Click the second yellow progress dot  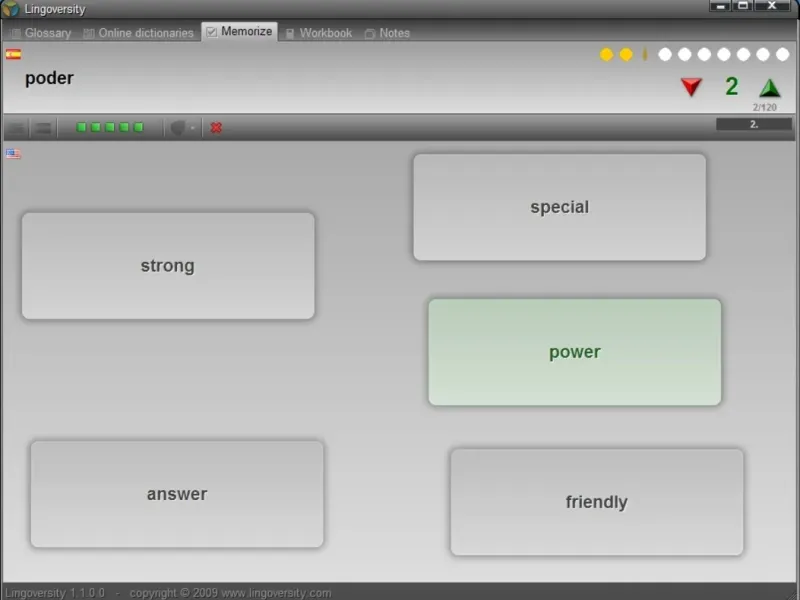pyautogui.click(x=626, y=55)
